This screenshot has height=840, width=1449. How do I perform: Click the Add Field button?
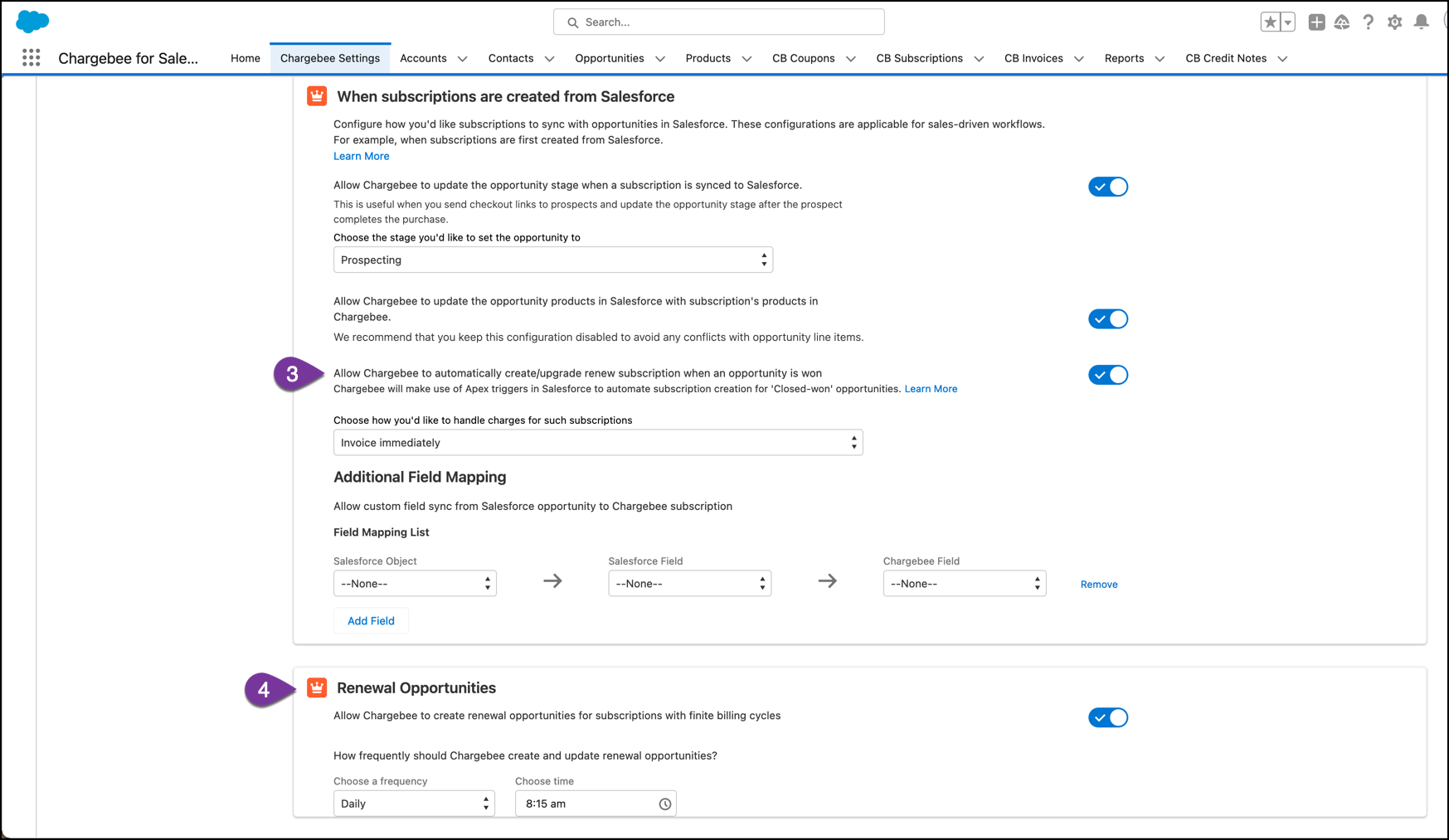(371, 621)
